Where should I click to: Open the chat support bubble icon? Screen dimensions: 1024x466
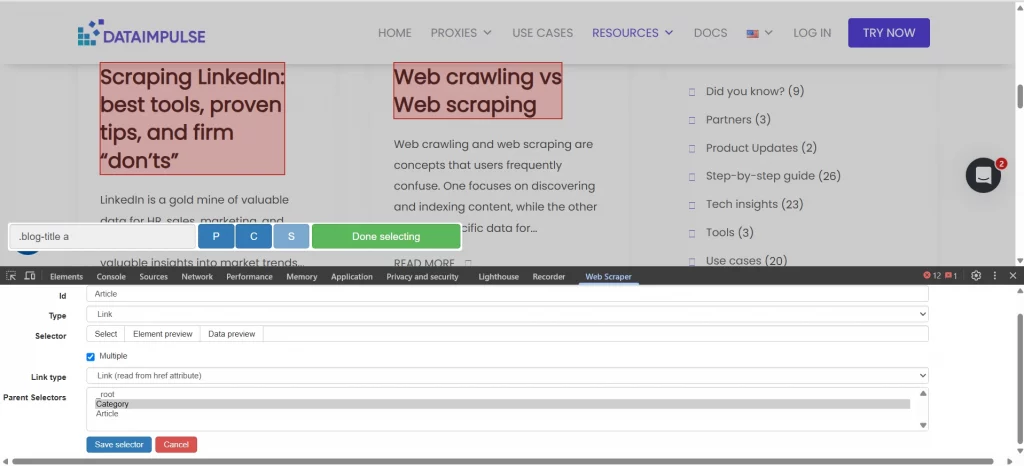pyautogui.click(x=983, y=175)
